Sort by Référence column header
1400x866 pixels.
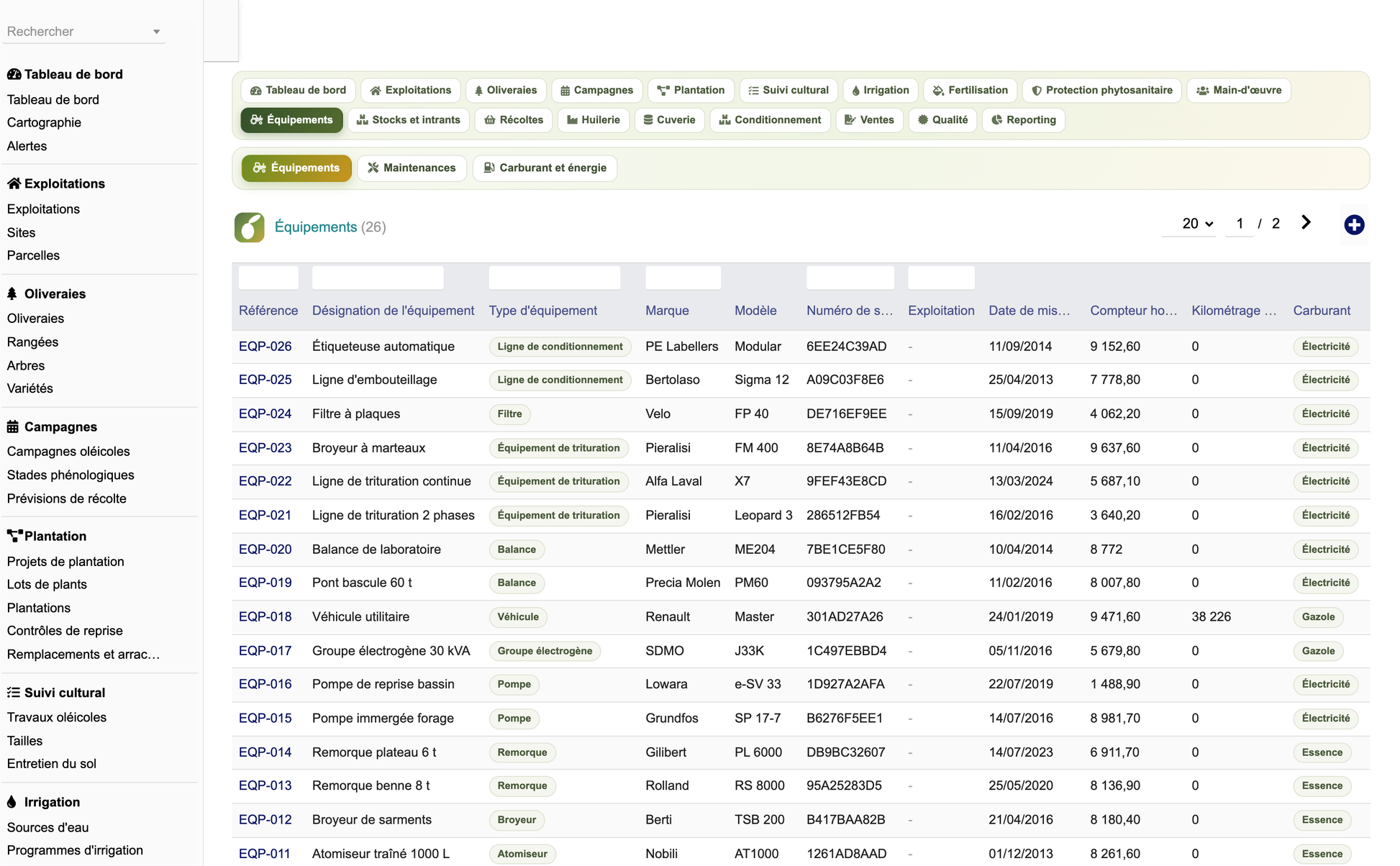[x=268, y=311]
